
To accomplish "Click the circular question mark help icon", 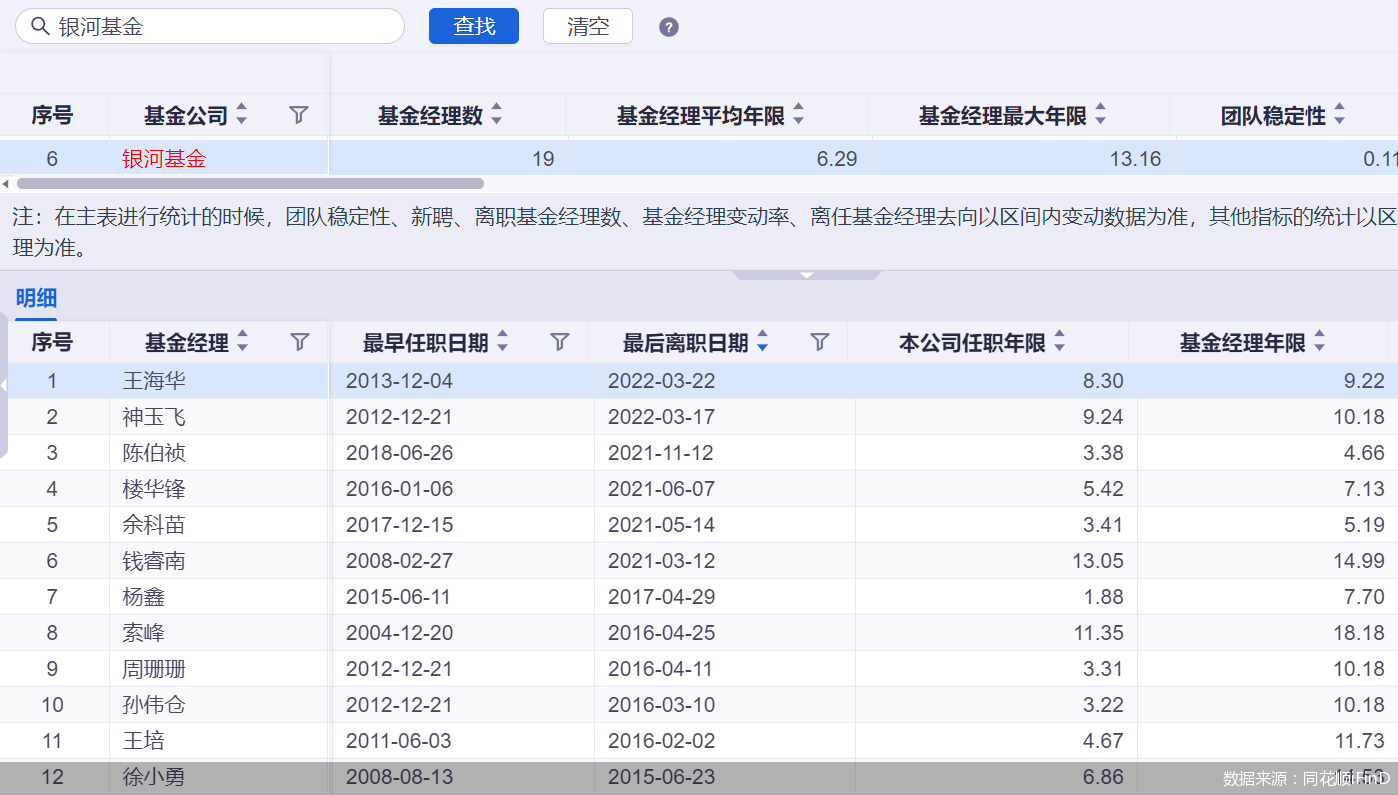I will tap(668, 27).
